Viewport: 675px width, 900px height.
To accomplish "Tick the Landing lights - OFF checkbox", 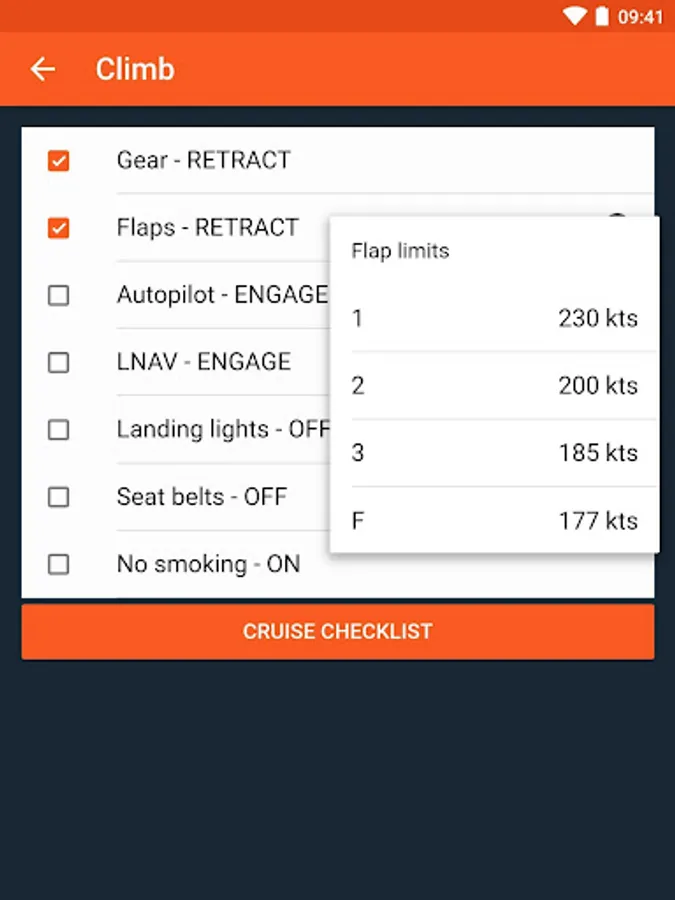I will click(59, 430).
